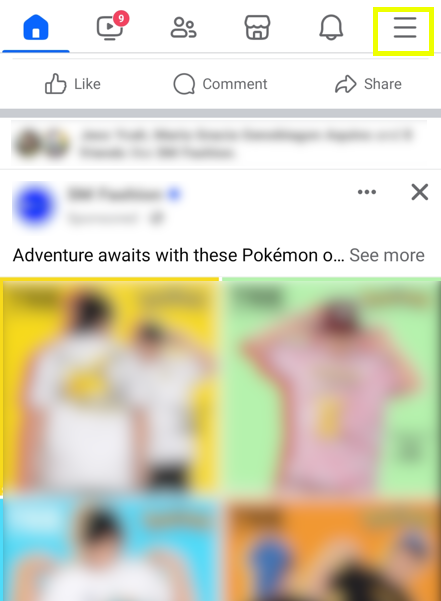
Task: Open the blue background product image
Action: [x=110, y=548]
